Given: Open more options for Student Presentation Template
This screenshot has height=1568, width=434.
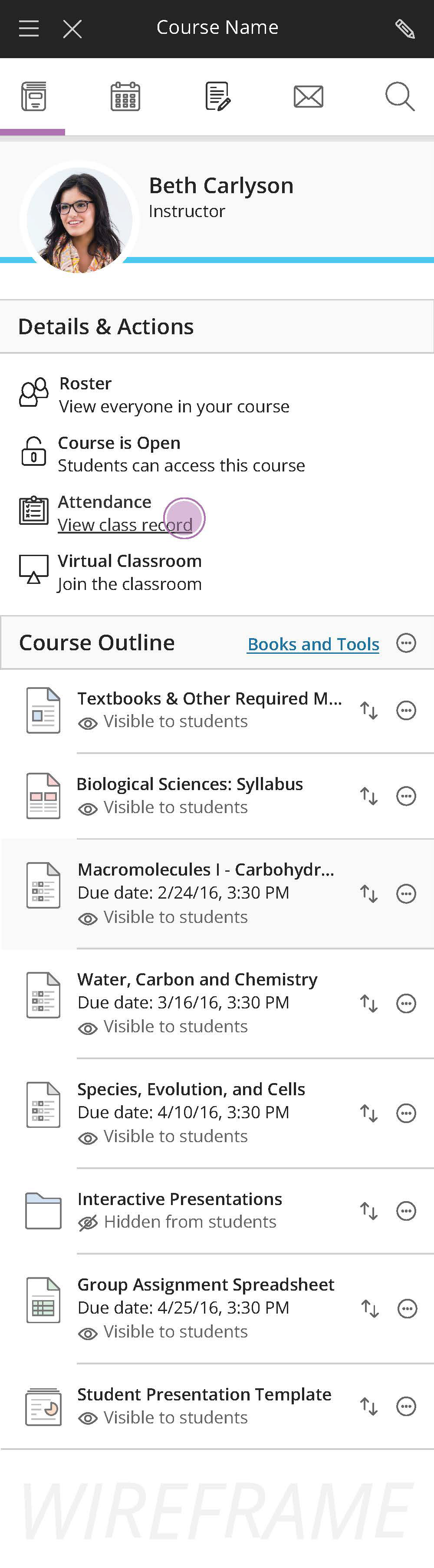Looking at the screenshot, I should coord(406,1406).
